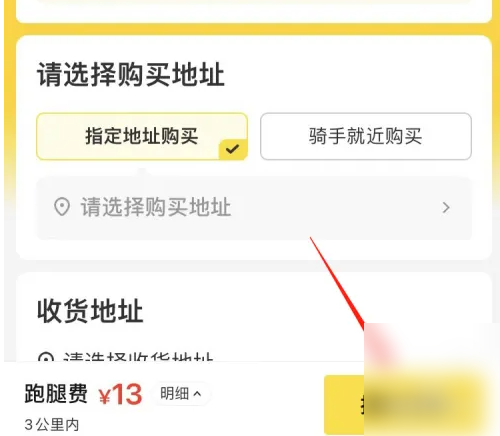Click the circular locator icon under 收货地址
The width and height of the screenshot is (500, 436).
click(46, 357)
